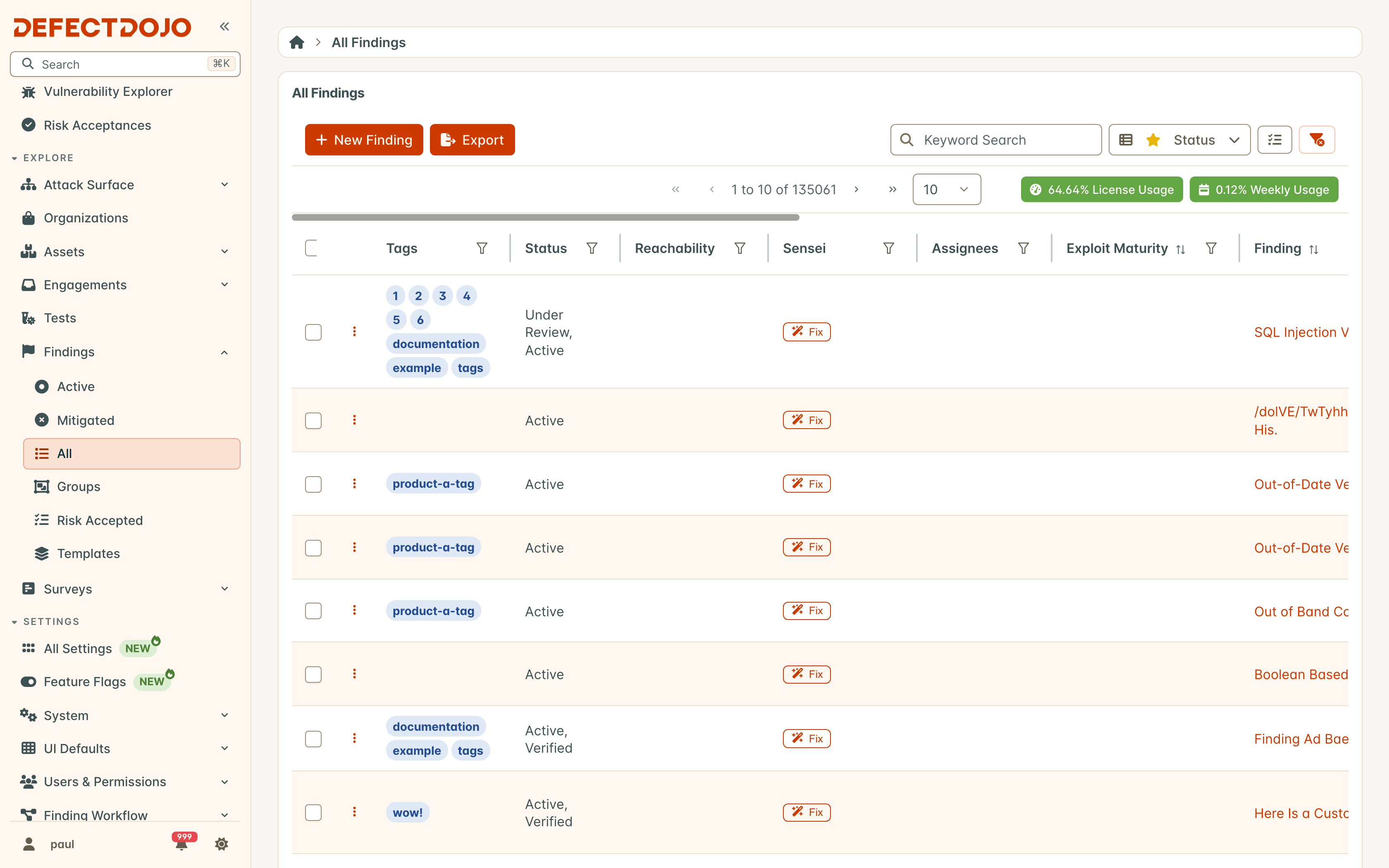Screen dimensions: 1389x868
Task: Jump to the last page of findings
Action: 893,189
